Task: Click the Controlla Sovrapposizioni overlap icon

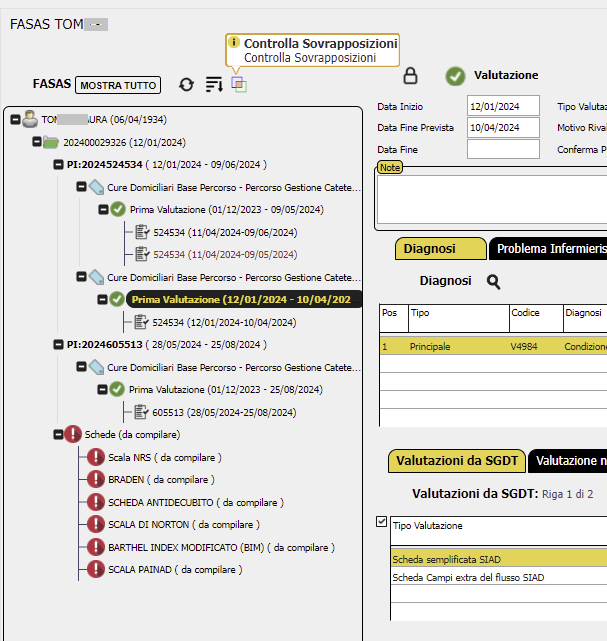Action: pos(239,85)
